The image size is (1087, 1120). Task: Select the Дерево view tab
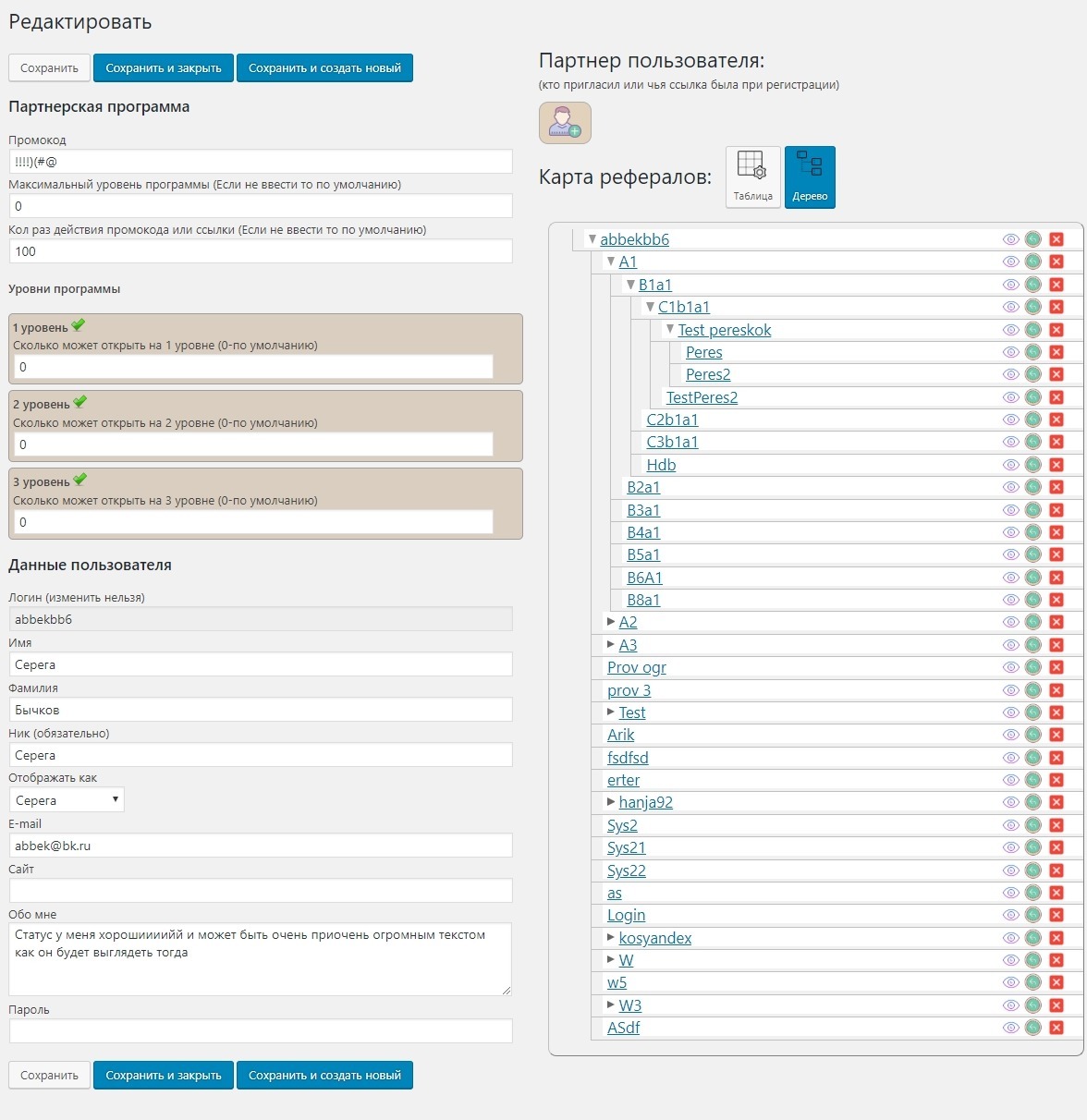810,177
